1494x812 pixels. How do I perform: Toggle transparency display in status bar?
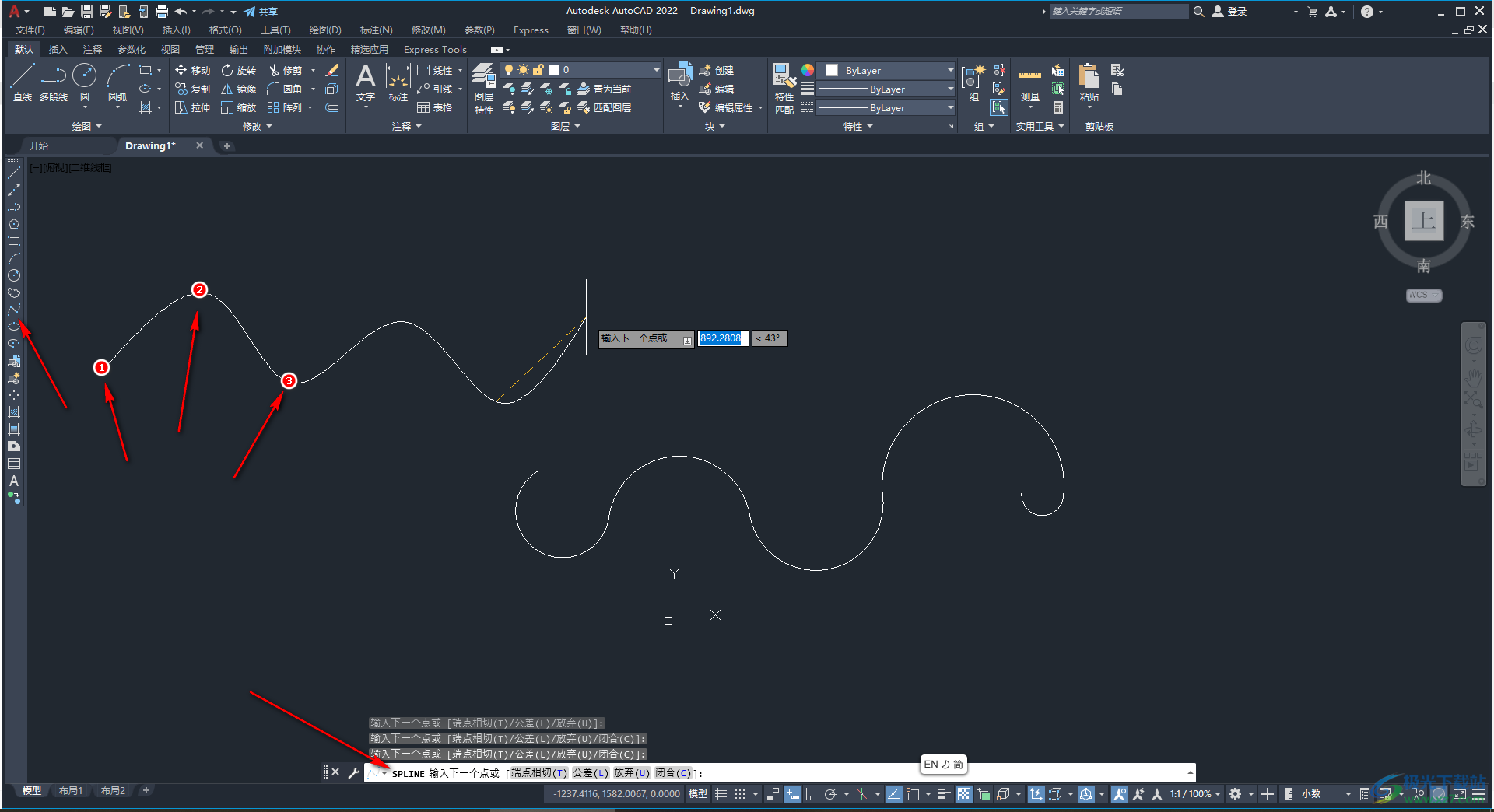[x=964, y=794]
